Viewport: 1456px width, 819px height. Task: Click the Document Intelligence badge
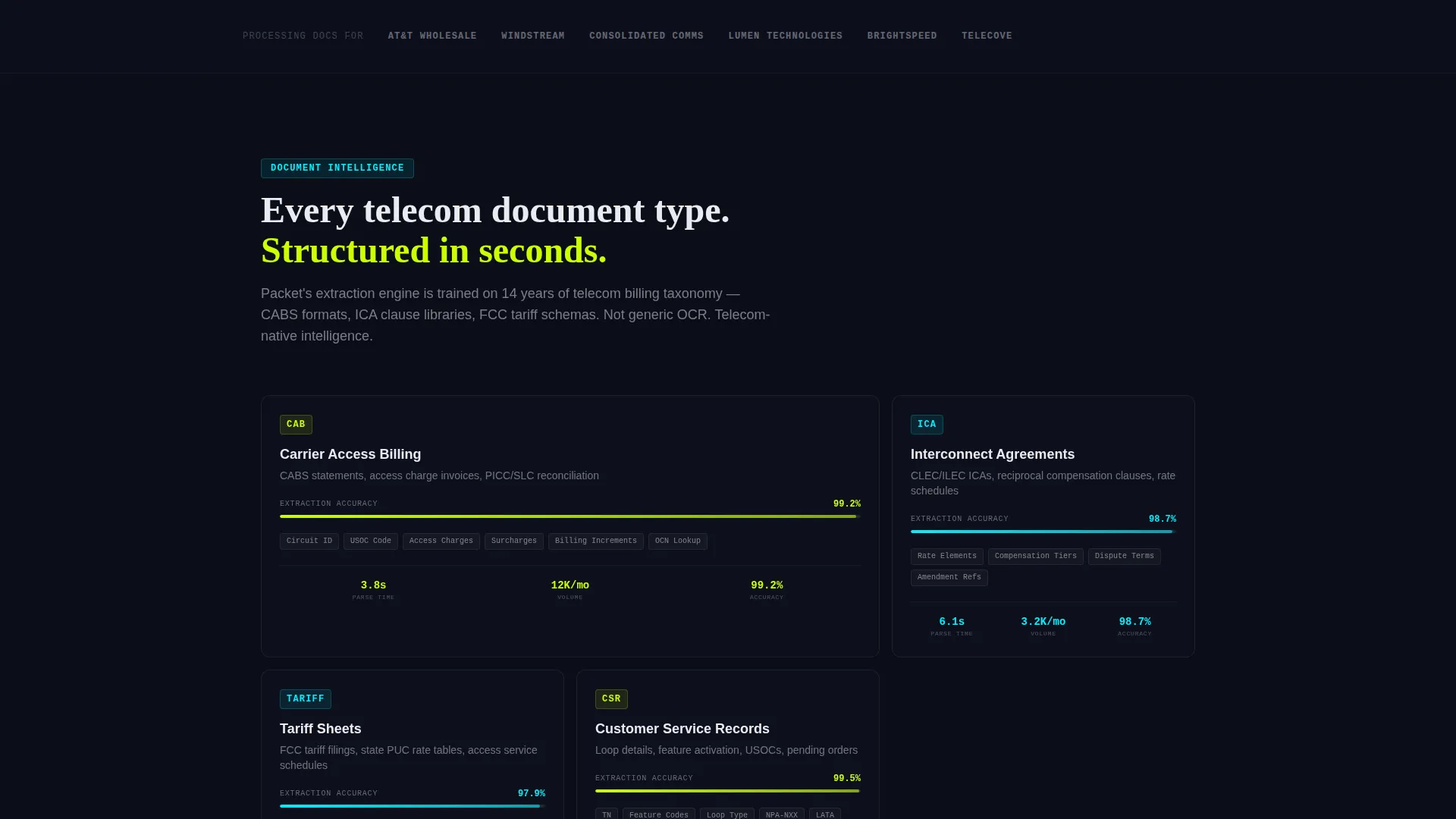(337, 168)
